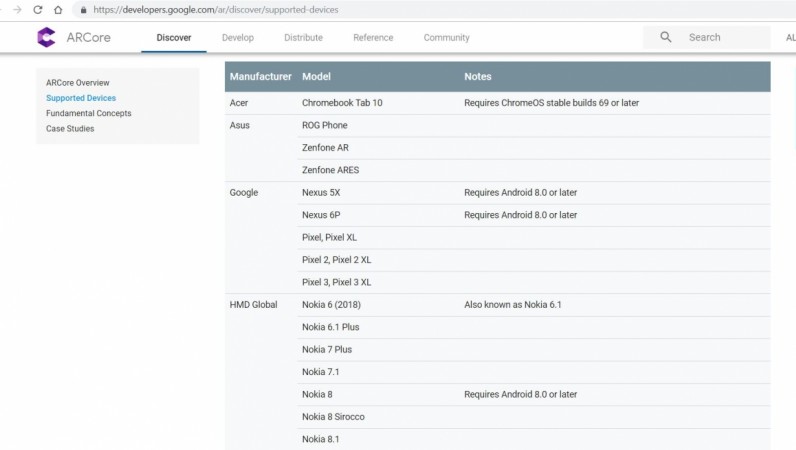The image size is (796, 450).
Task: Click the Nexus 5X Android 8.0 note
Action: pos(520,193)
